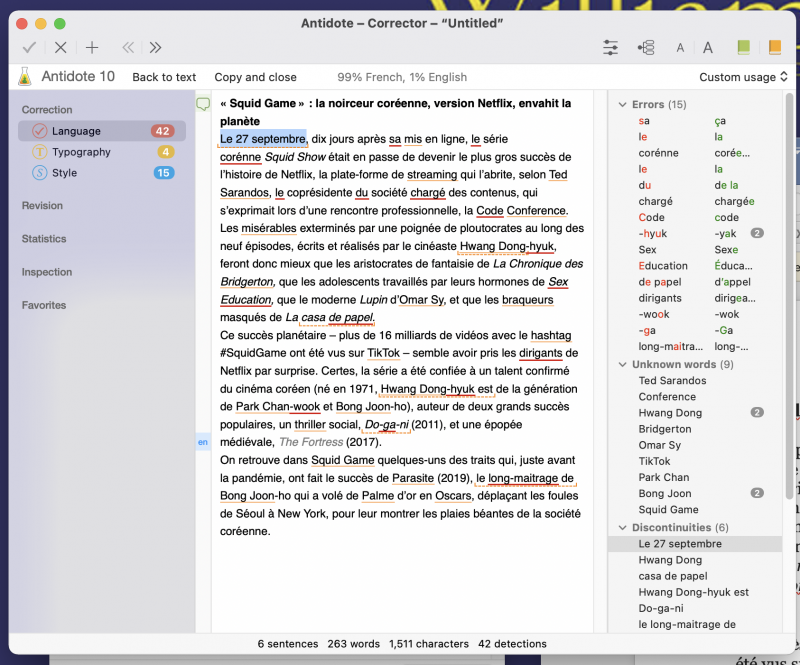The image size is (800, 665).
Task: Open the green dictionaries book icon
Action: [x=743, y=47]
